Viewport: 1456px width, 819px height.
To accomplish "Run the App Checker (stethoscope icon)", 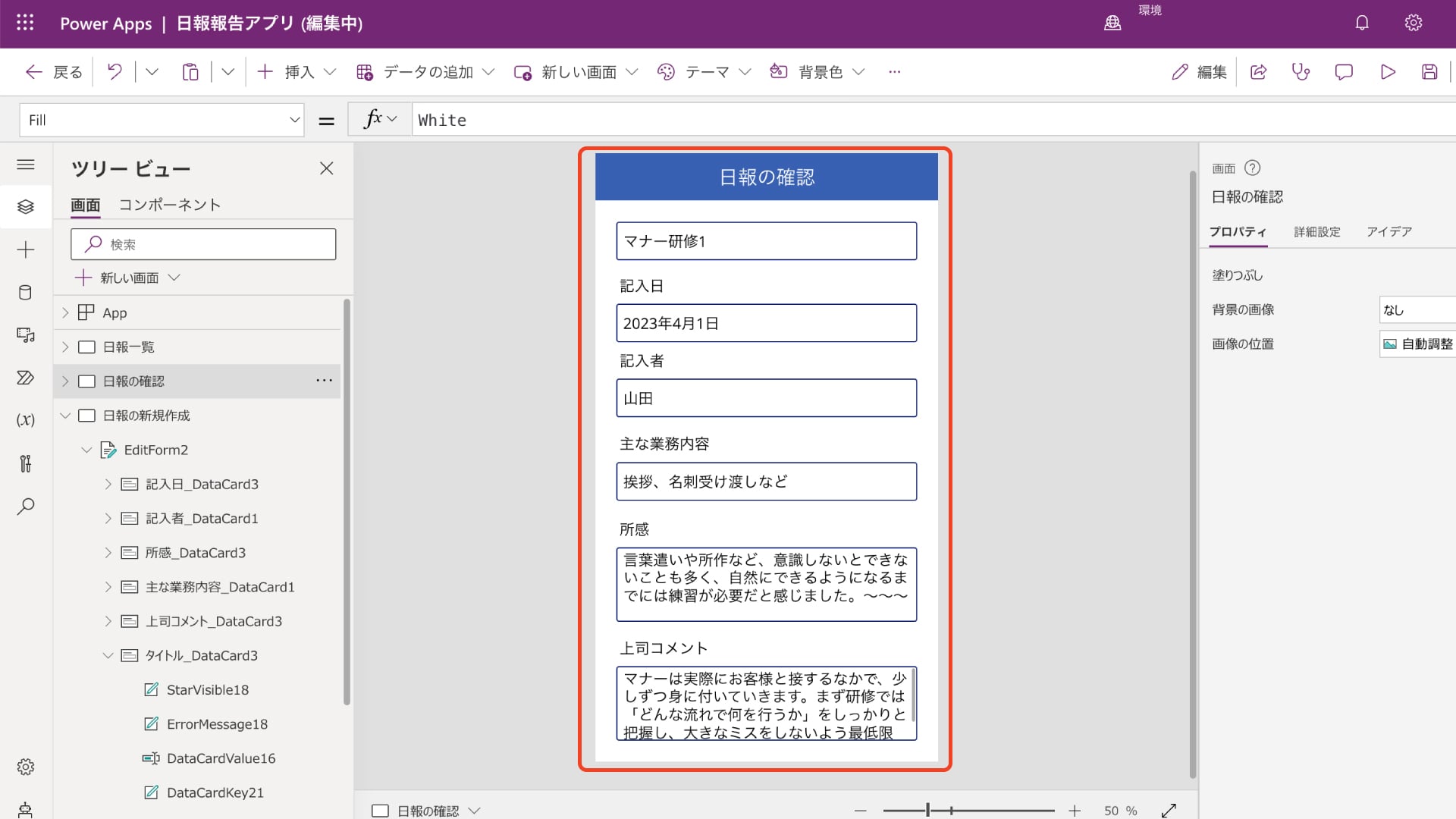I will (x=1301, y=71).
